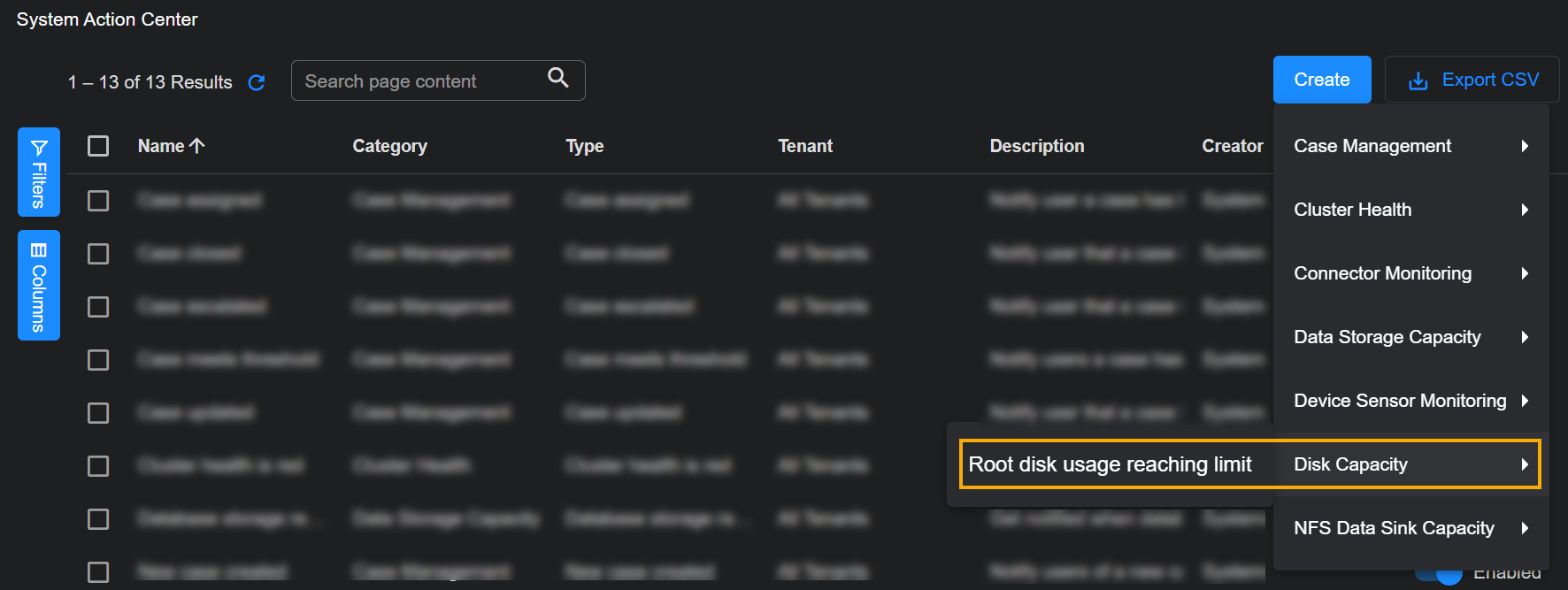Check the select-all header checkbox
This screenshot has width=1568, height=590.
pyautogui.click(x=98, y=146)
